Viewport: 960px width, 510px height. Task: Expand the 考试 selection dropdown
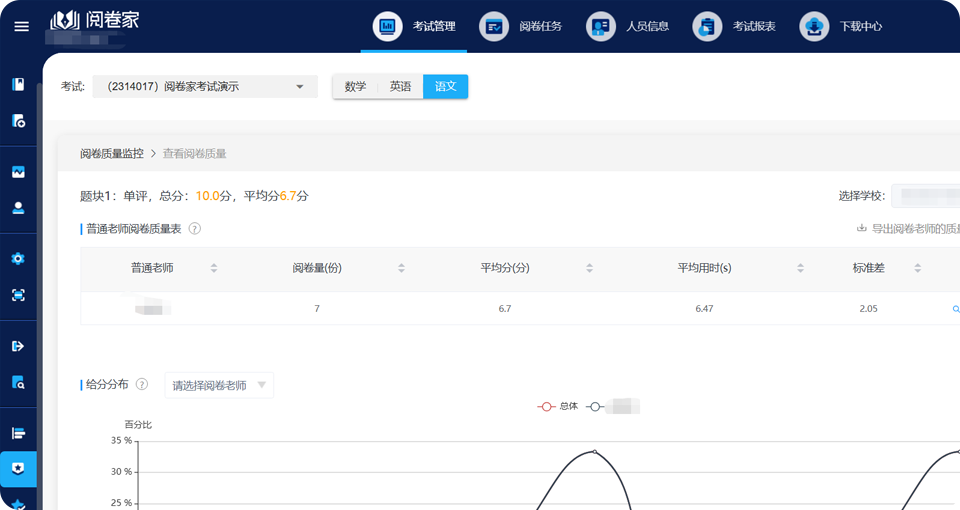(205, 87)
